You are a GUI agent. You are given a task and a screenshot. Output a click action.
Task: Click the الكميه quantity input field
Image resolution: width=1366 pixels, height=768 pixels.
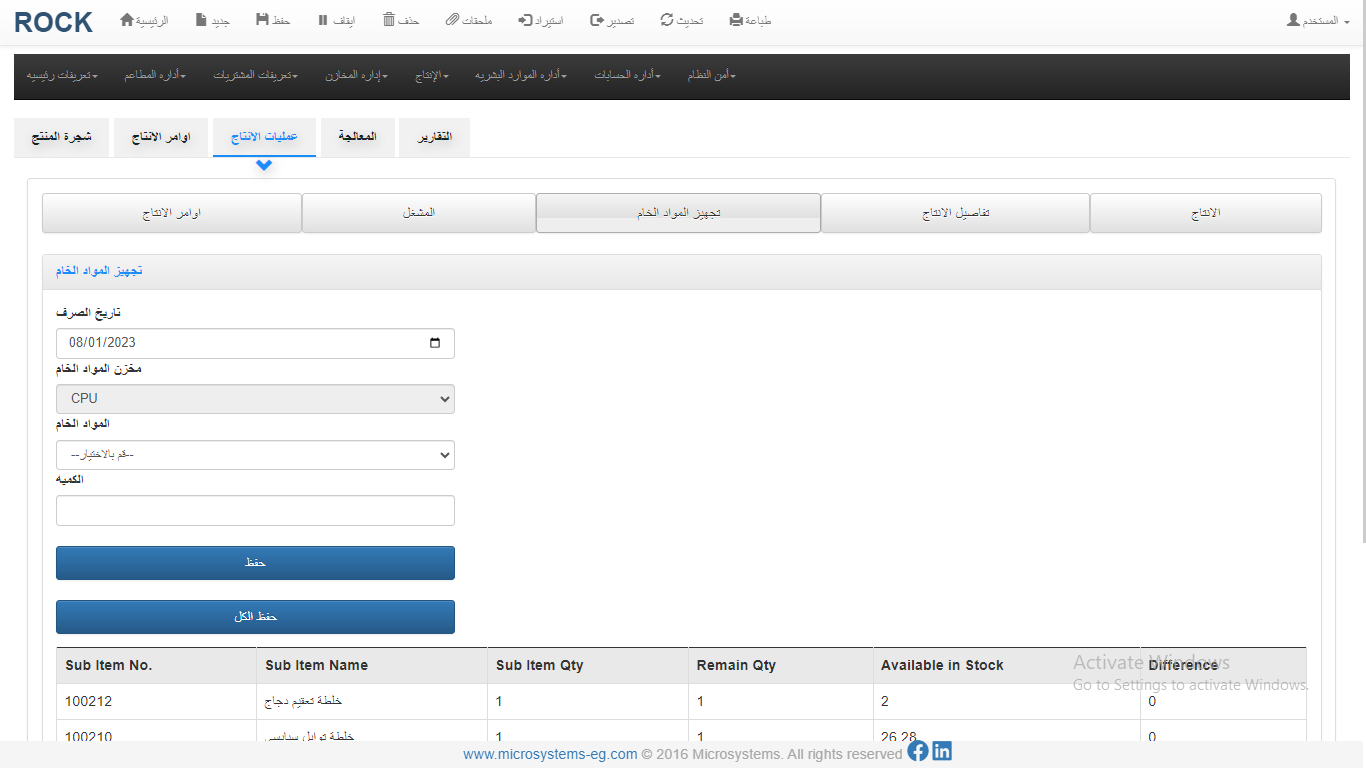tap(255, 510)
